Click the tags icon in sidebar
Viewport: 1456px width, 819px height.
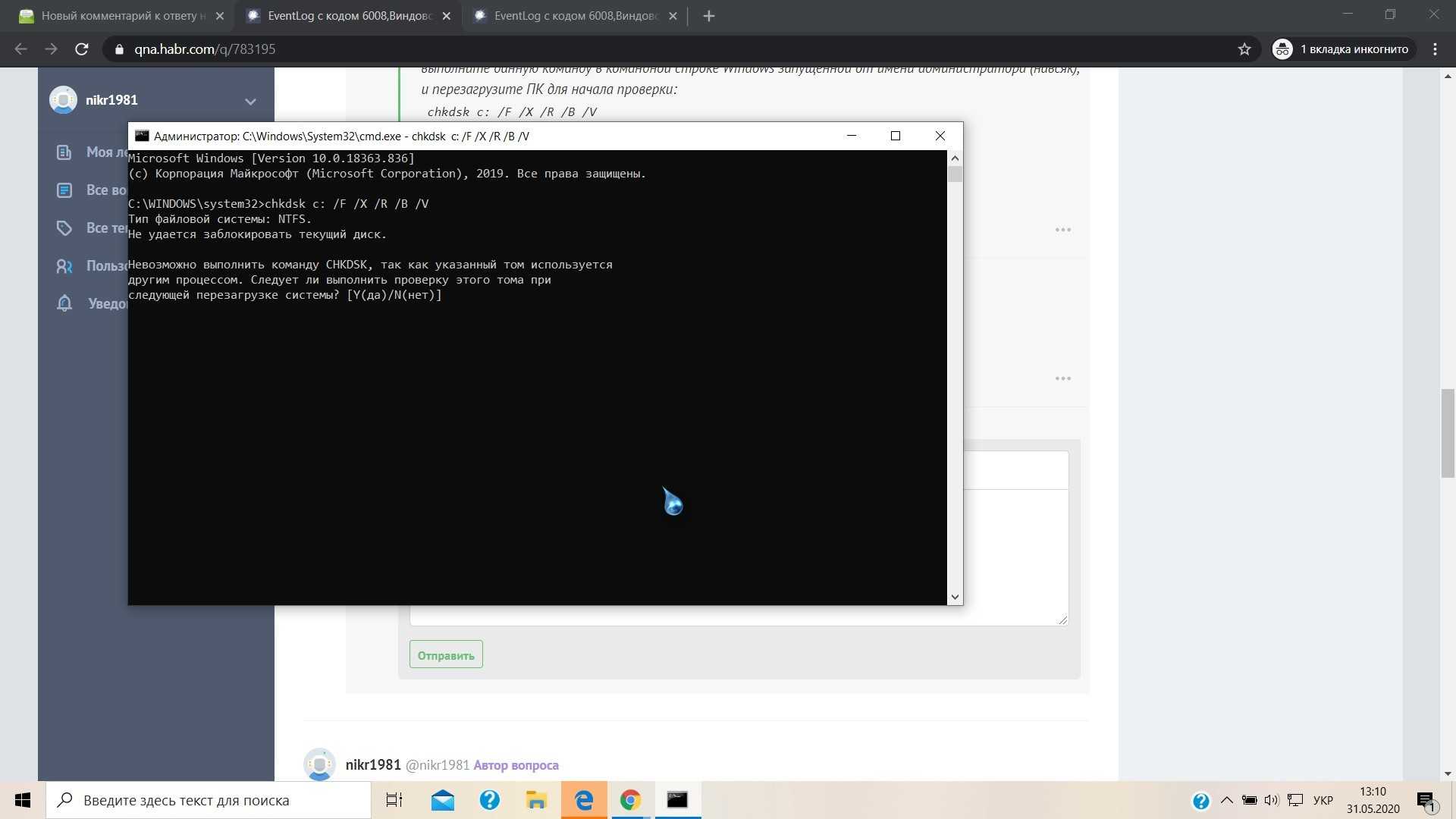tap(64, 228)
